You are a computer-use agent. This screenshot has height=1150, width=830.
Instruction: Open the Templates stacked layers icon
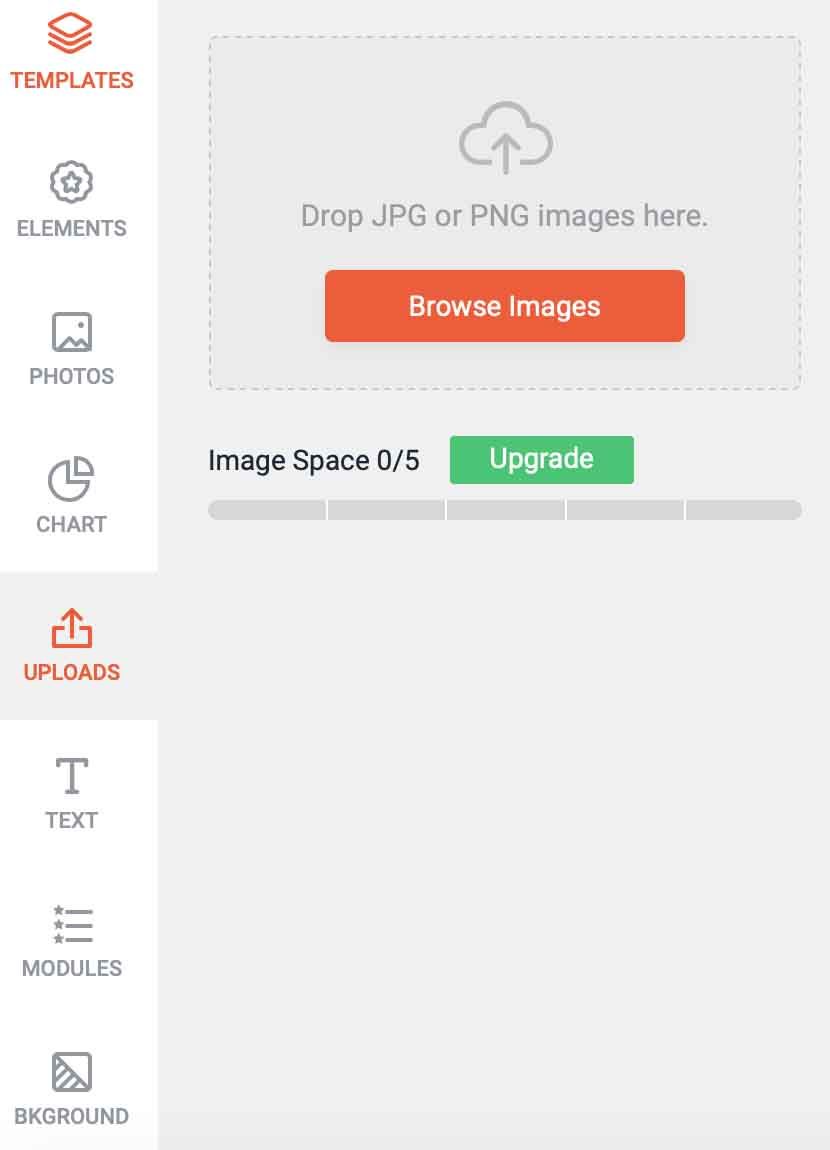(70, 33)
